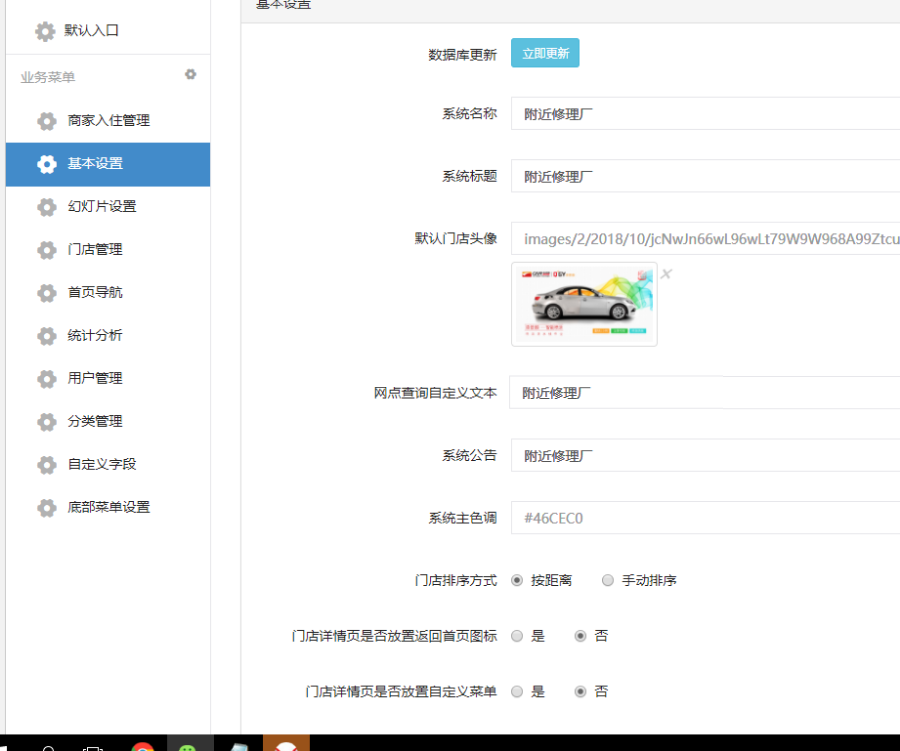900x751 pixels.
Task: Click the gear icon next to 门店管理
Action: coord(47,250)
